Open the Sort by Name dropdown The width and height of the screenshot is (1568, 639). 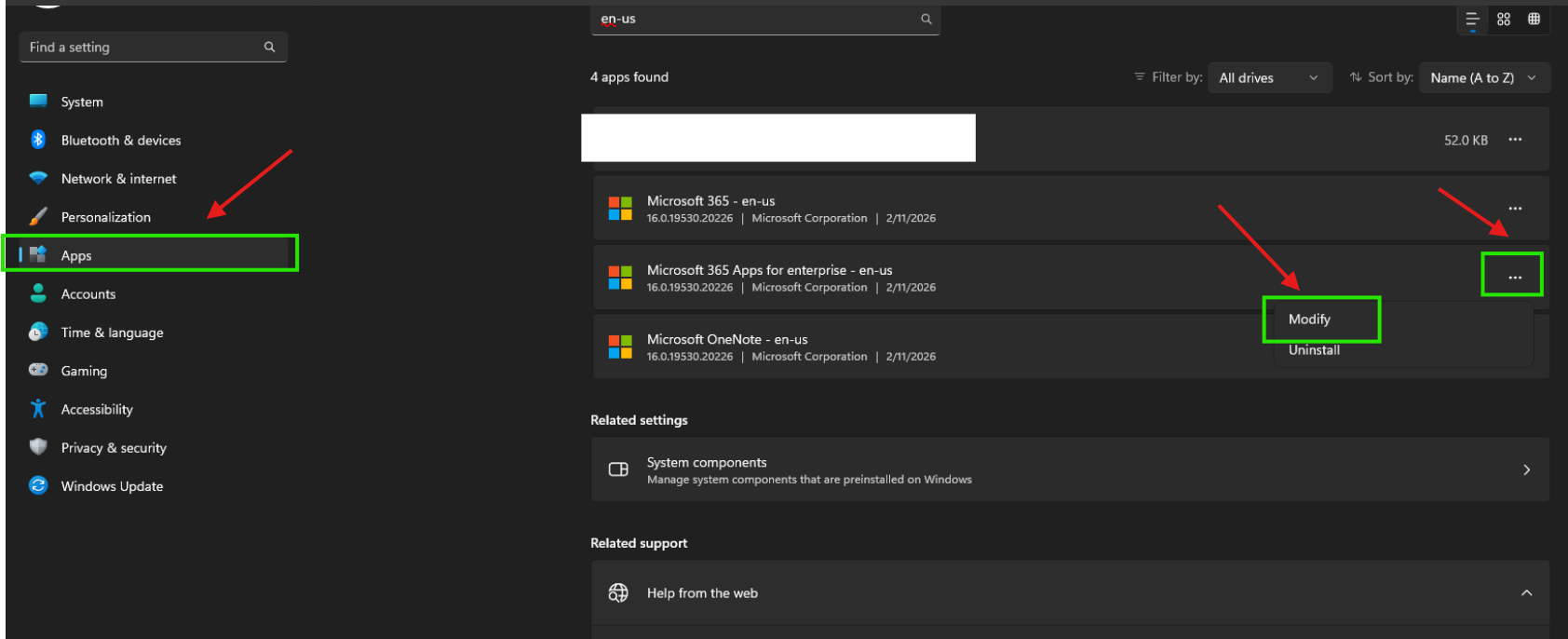click(x=1484, y=77)
